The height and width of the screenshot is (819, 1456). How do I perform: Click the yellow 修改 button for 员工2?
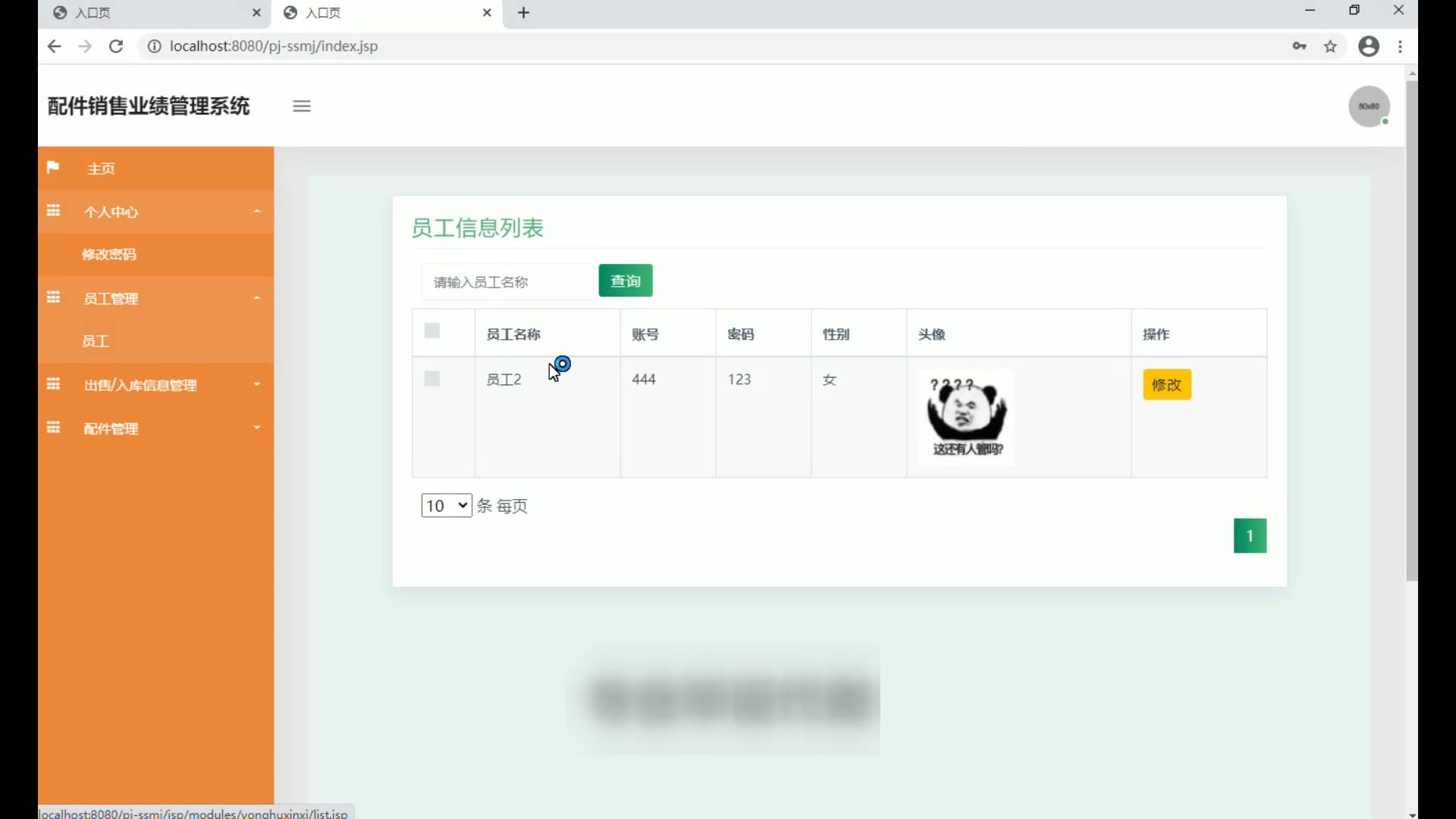(1166, 384)
